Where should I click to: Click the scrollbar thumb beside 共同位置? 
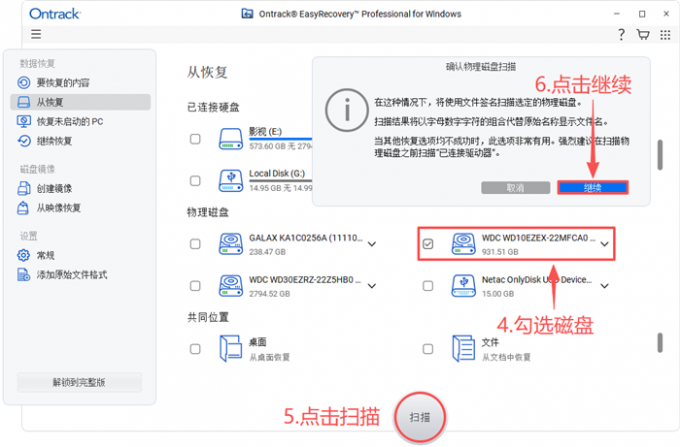(660, 343)
